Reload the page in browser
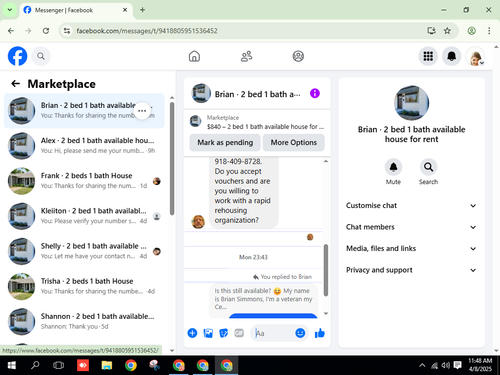The width and height of the screenshot is (500, 375). (46, 31)
